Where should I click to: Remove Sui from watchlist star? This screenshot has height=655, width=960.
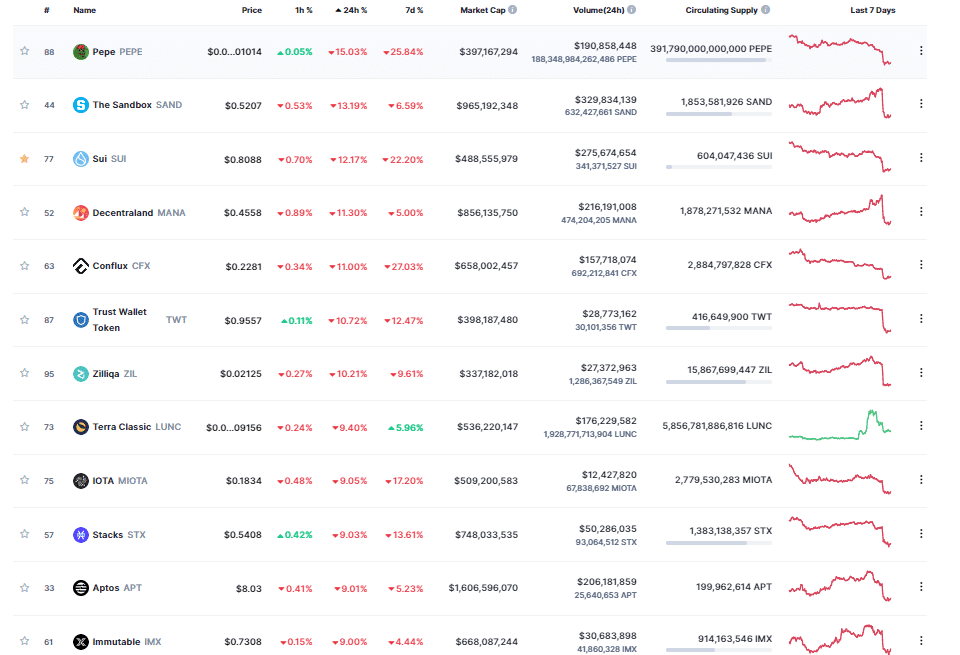24,159
